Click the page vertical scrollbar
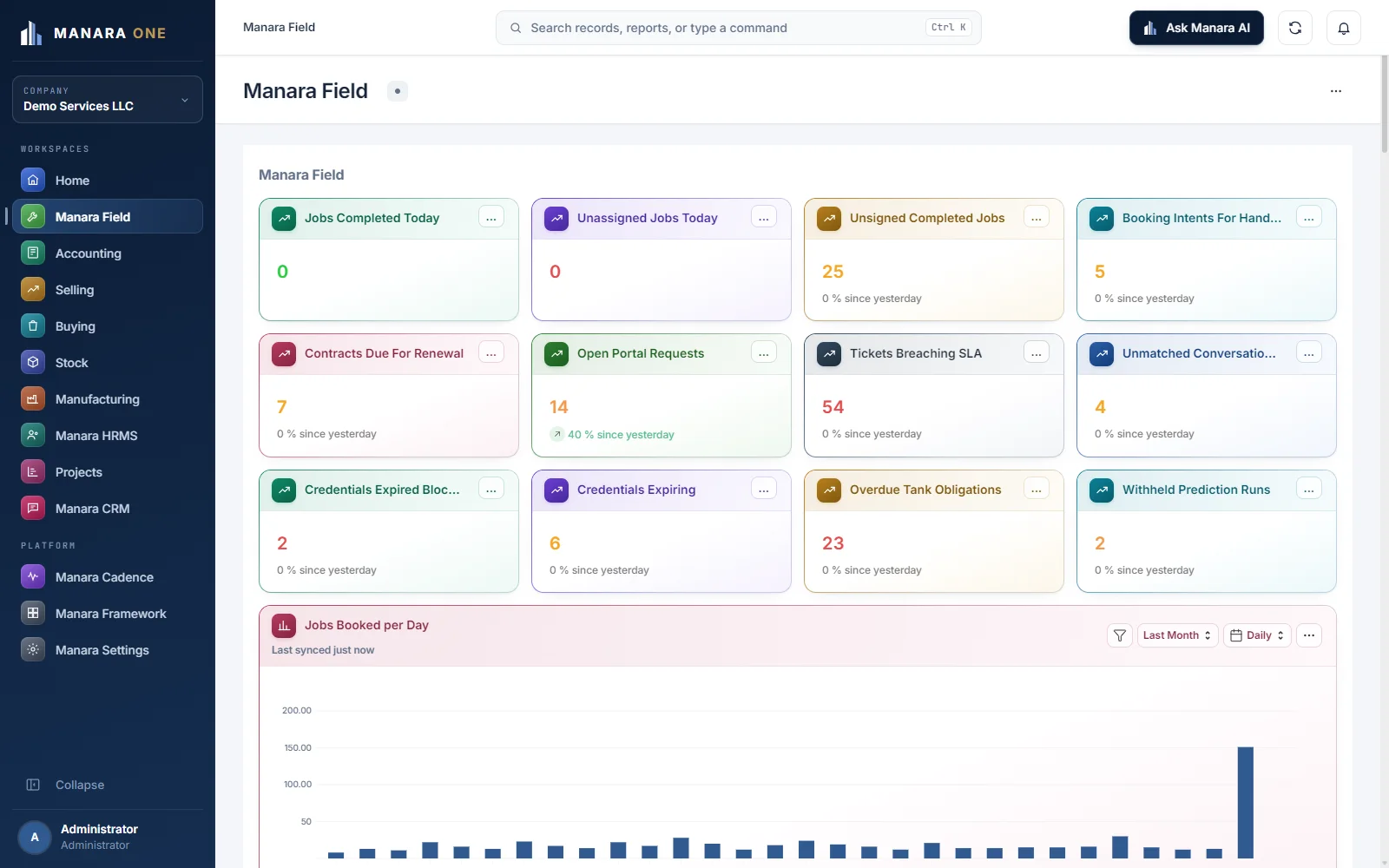This screenshot has width=1389, height=868. click(1384, 104)
